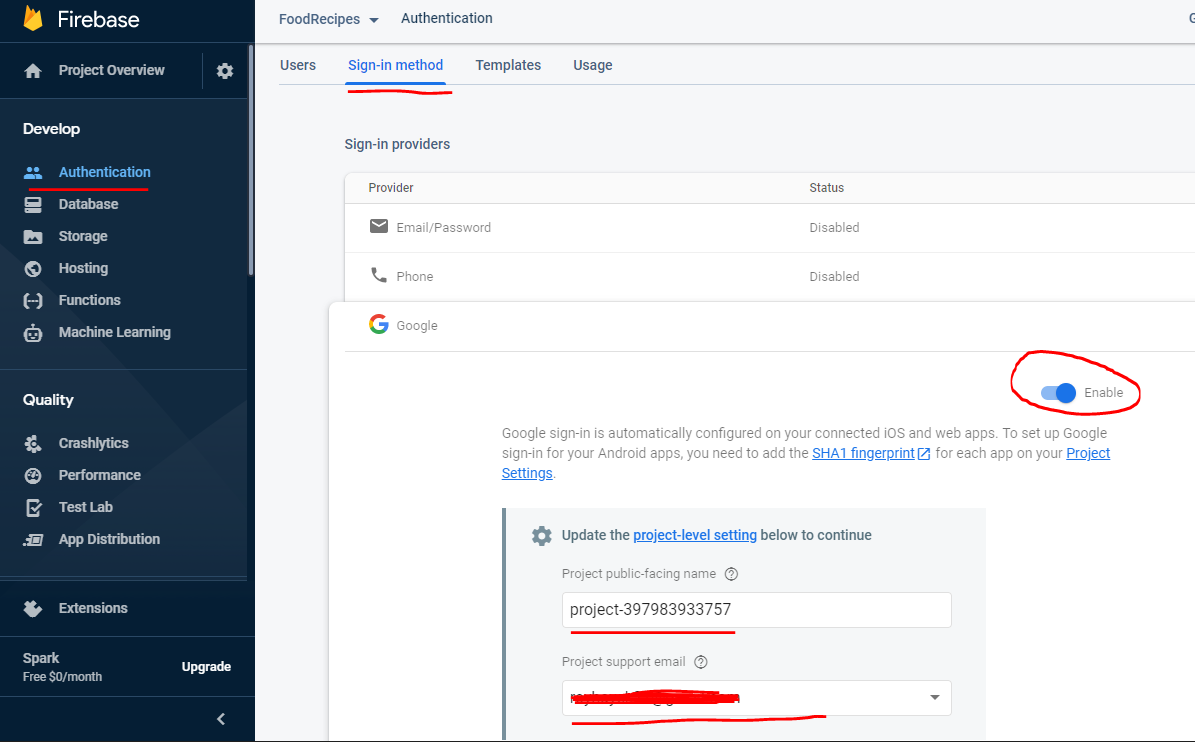
Task: Click the Storage image icon
Action: (33, 236)
